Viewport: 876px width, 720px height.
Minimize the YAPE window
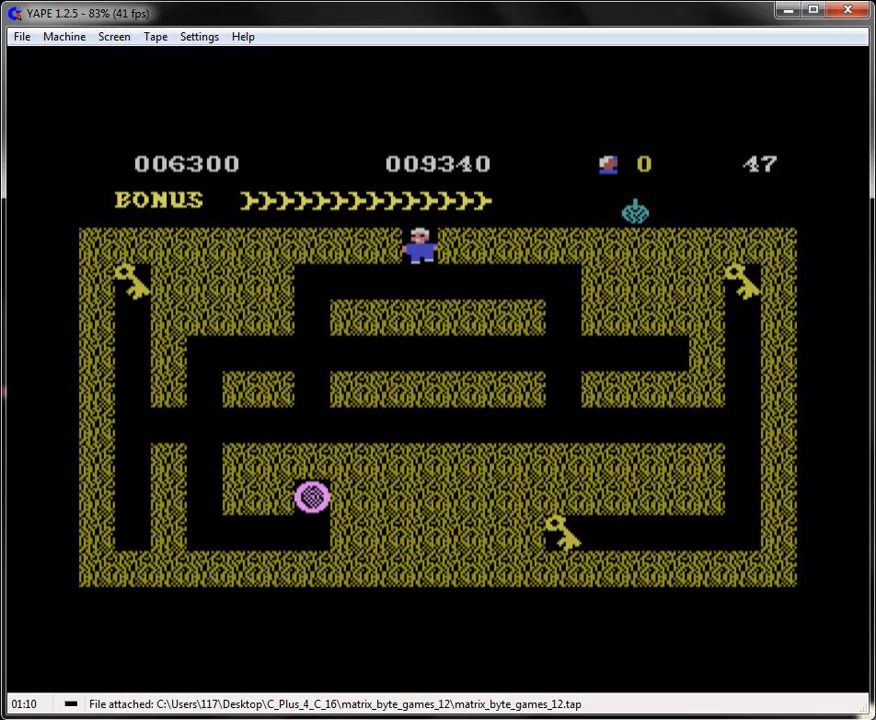click(789, 9)
